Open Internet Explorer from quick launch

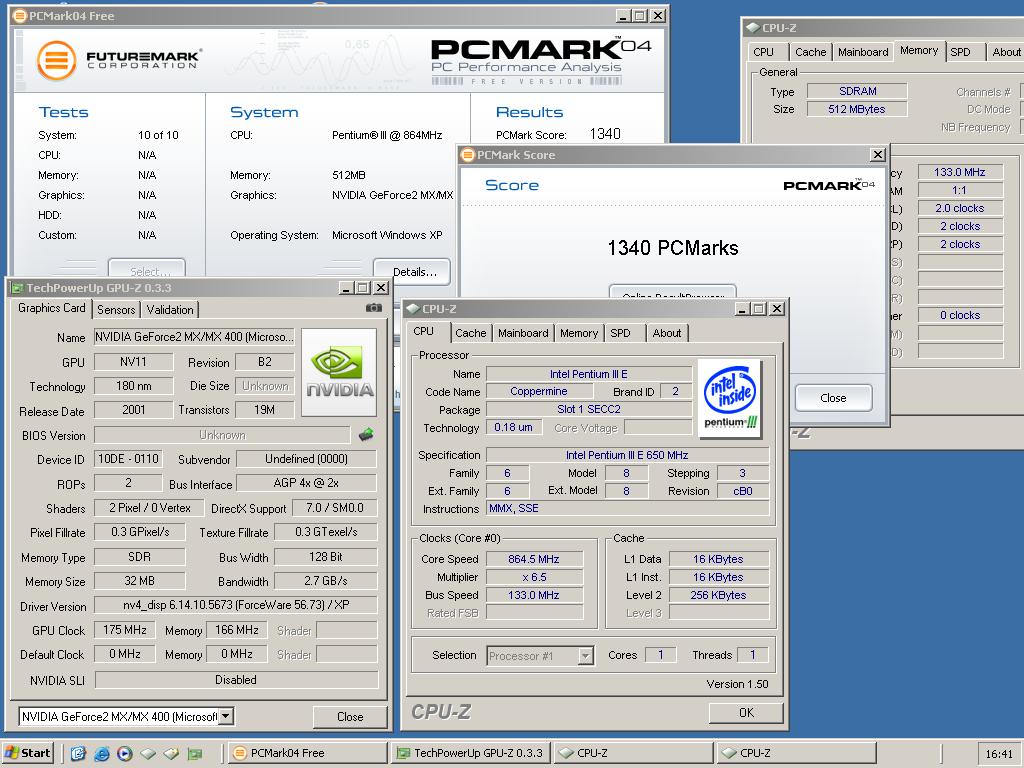pyautogui.click(x=102, y=753)
